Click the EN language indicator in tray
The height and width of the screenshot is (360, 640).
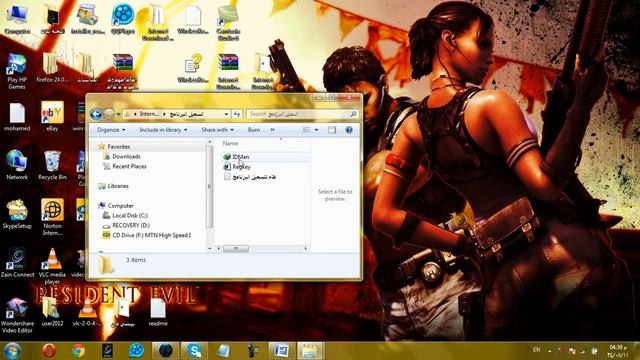[x=536, y=350]
